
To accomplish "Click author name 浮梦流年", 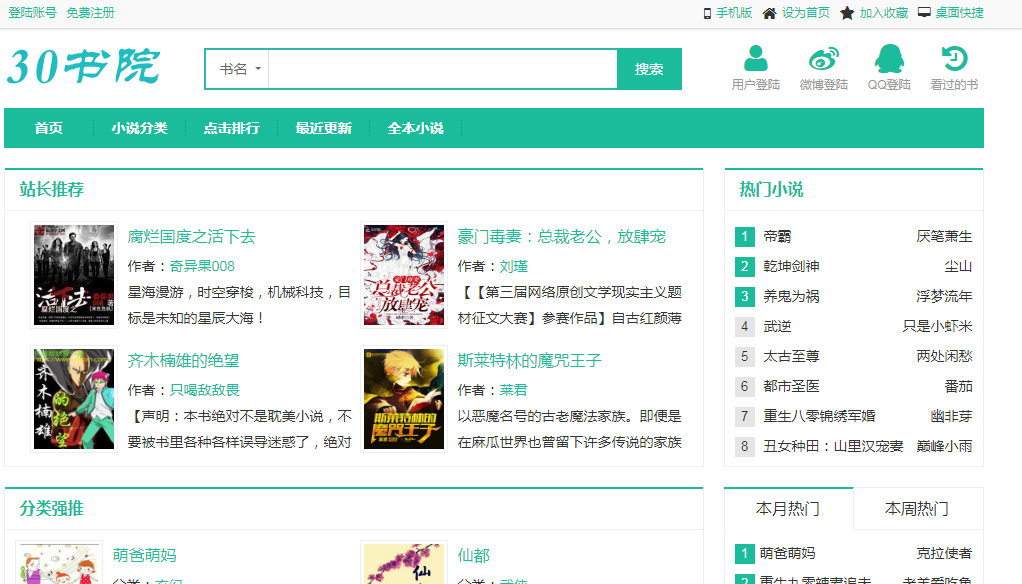I will (x=944, y=296).
